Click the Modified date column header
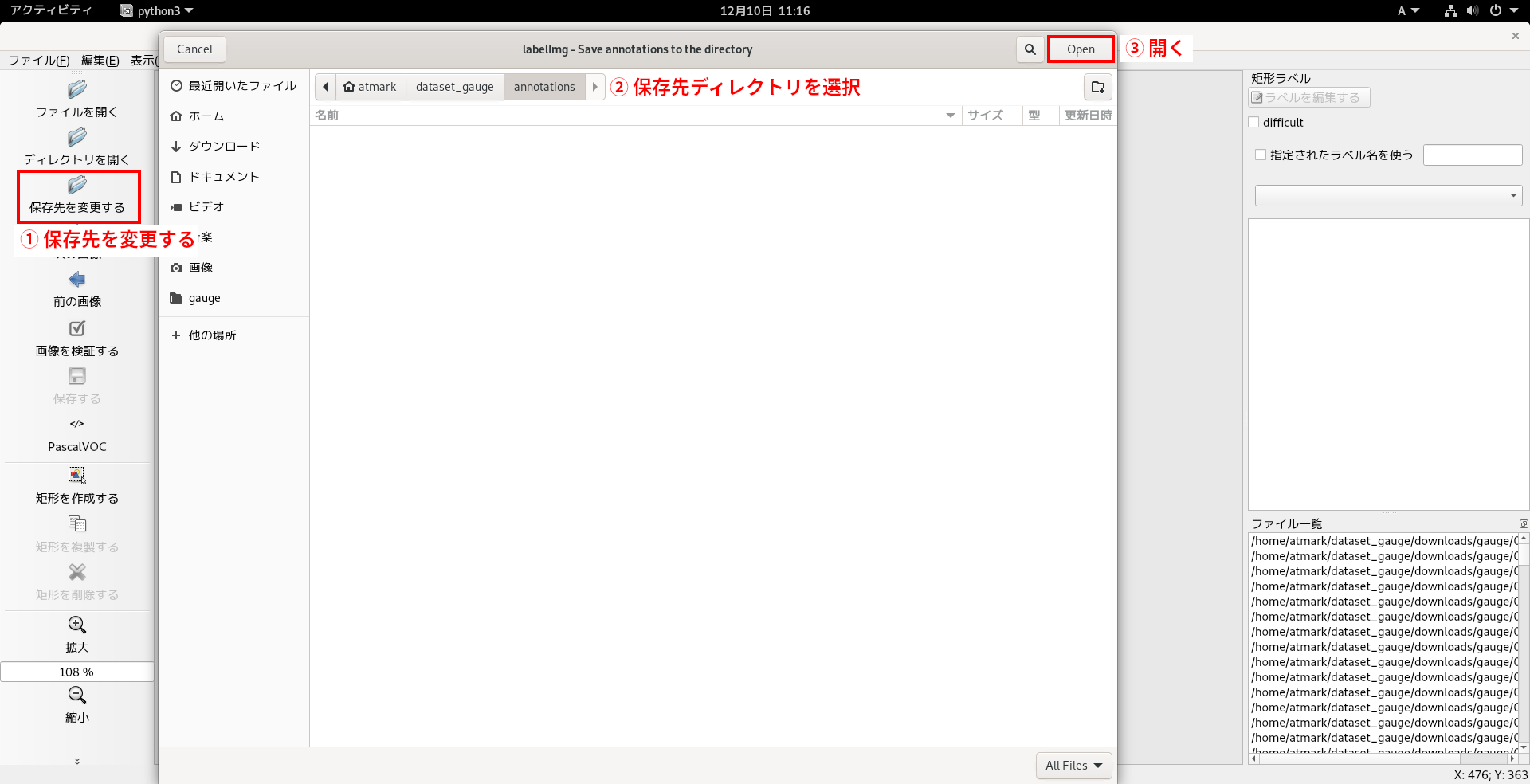Screen dimensions: 1530x784 pyautogui.click(x=1088, y=116)
